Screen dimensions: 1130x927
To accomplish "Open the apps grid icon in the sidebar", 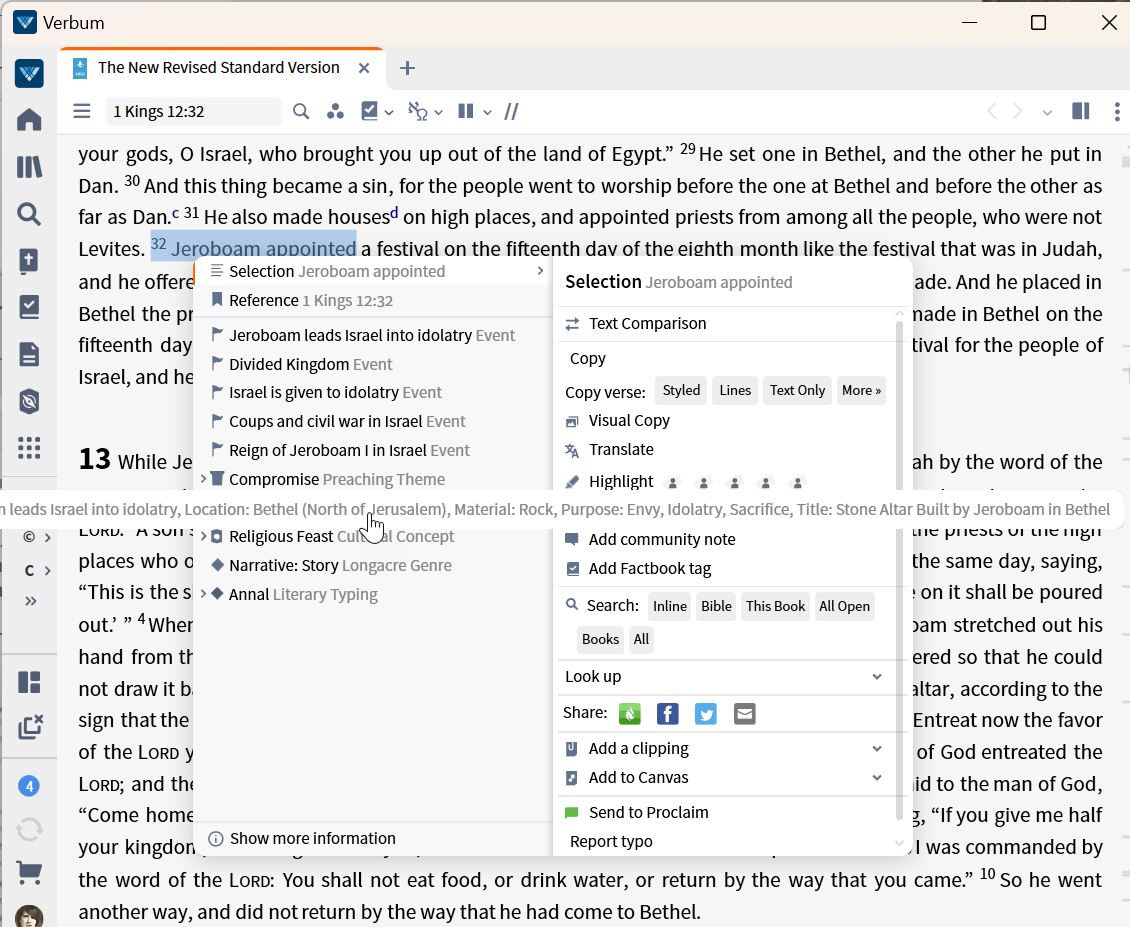I will [29, 448].
